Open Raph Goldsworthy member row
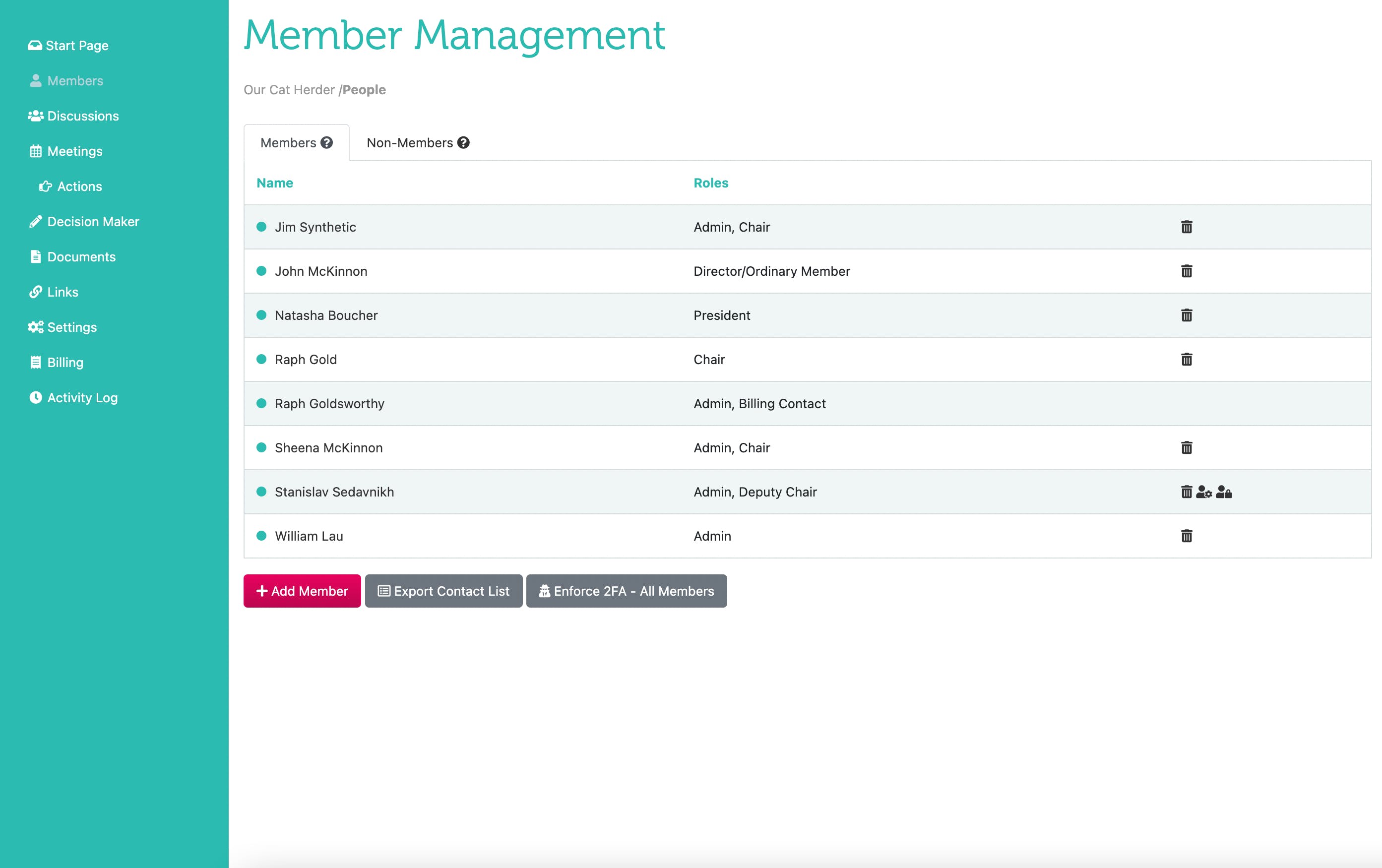 [329, 404]
